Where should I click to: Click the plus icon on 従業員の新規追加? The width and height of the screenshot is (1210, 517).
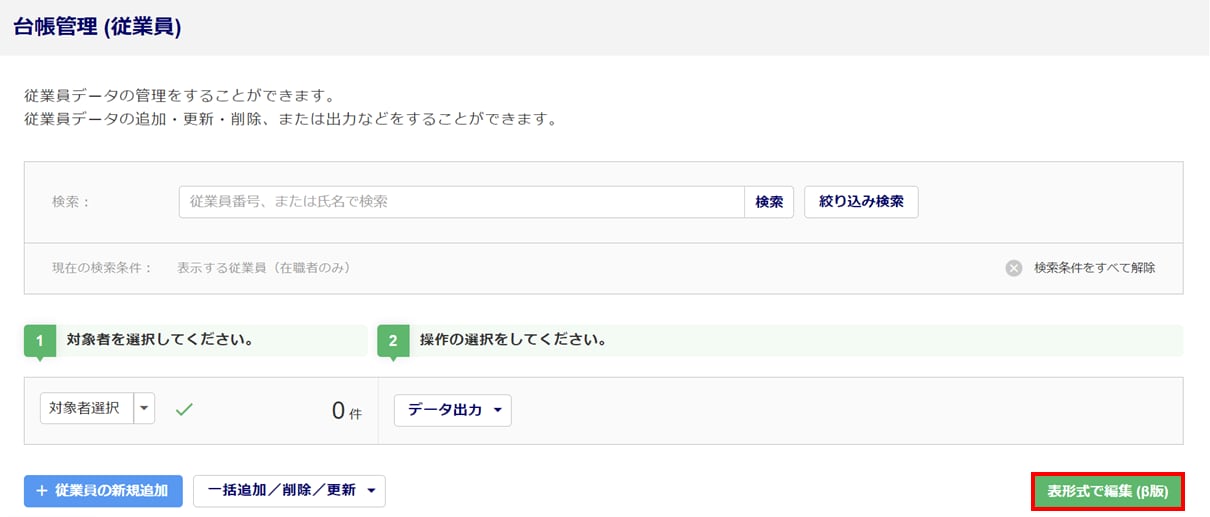tap(42, 491)
